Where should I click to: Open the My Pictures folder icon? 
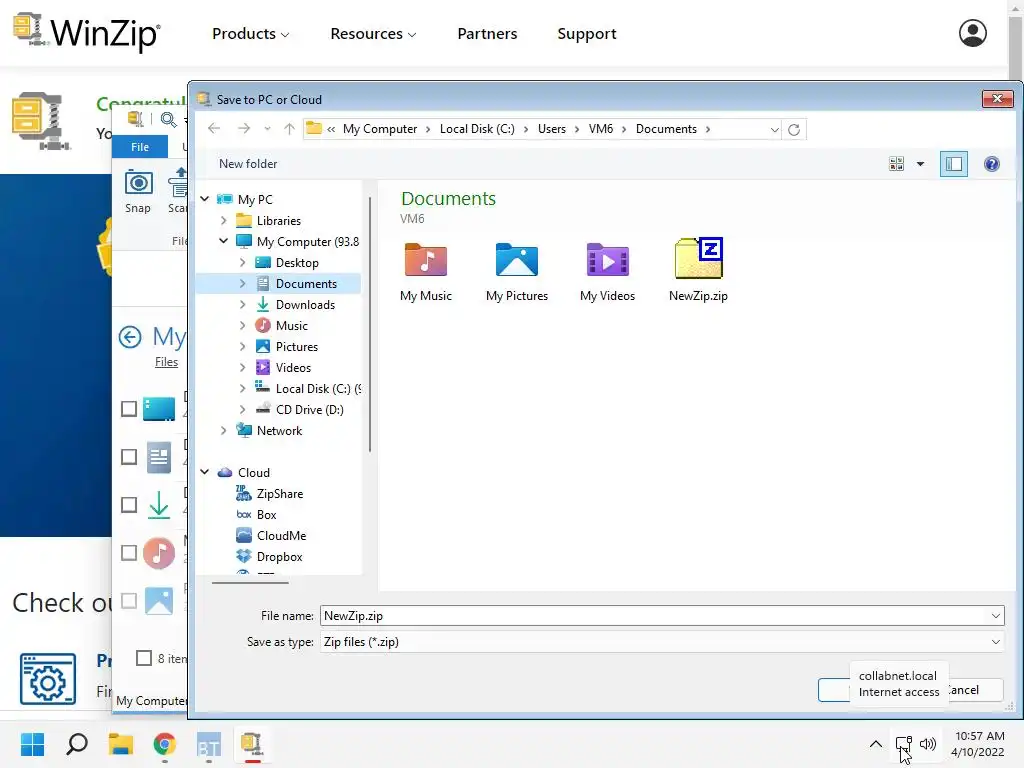point(517,260)
